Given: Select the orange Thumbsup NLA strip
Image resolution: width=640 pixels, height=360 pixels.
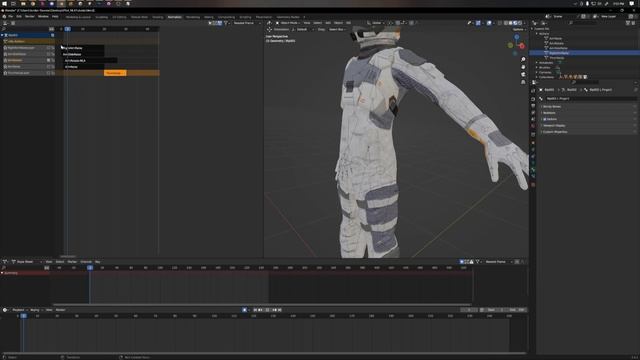Looking at the screenshot, I should 115,73.
